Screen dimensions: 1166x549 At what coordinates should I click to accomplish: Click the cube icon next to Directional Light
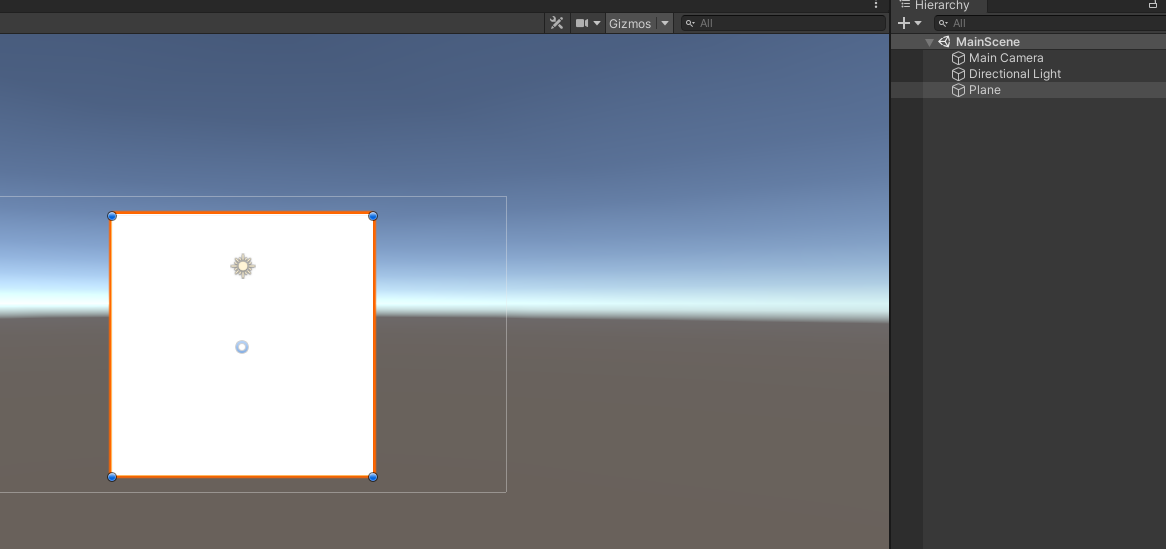pyautogui.click(x=959, y=74)
